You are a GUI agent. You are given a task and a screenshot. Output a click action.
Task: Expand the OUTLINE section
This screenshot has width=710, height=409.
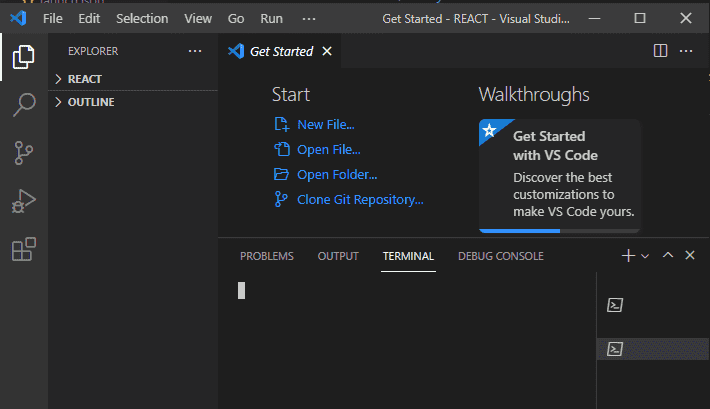(x=90, y=102)
